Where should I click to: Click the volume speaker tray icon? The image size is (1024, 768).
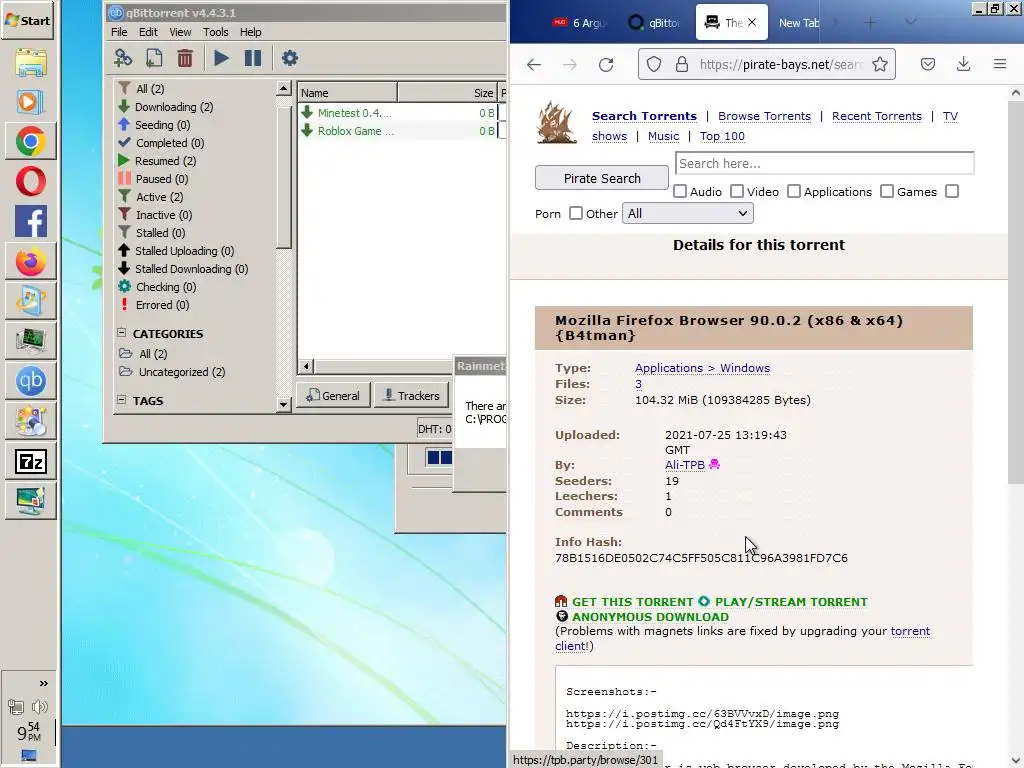pyautogui.click(x=39, y=707)
